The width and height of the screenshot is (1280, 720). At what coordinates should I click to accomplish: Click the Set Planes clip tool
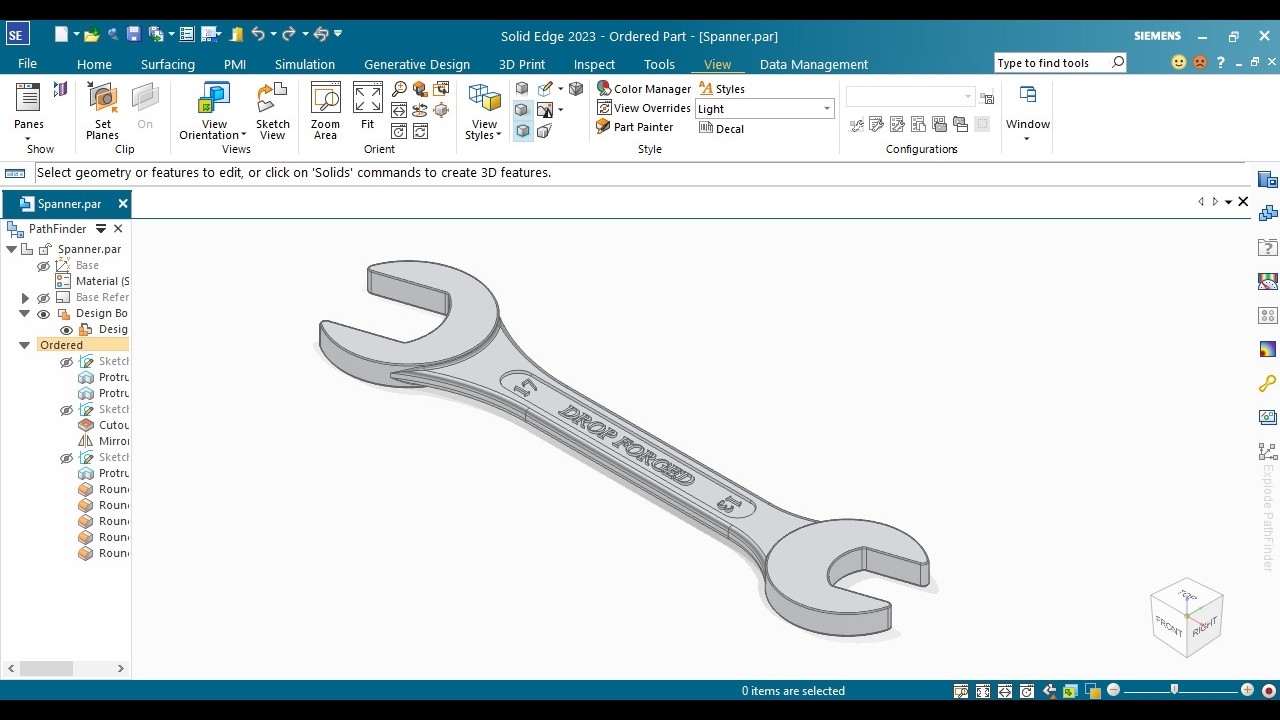(x=102, y=111)
